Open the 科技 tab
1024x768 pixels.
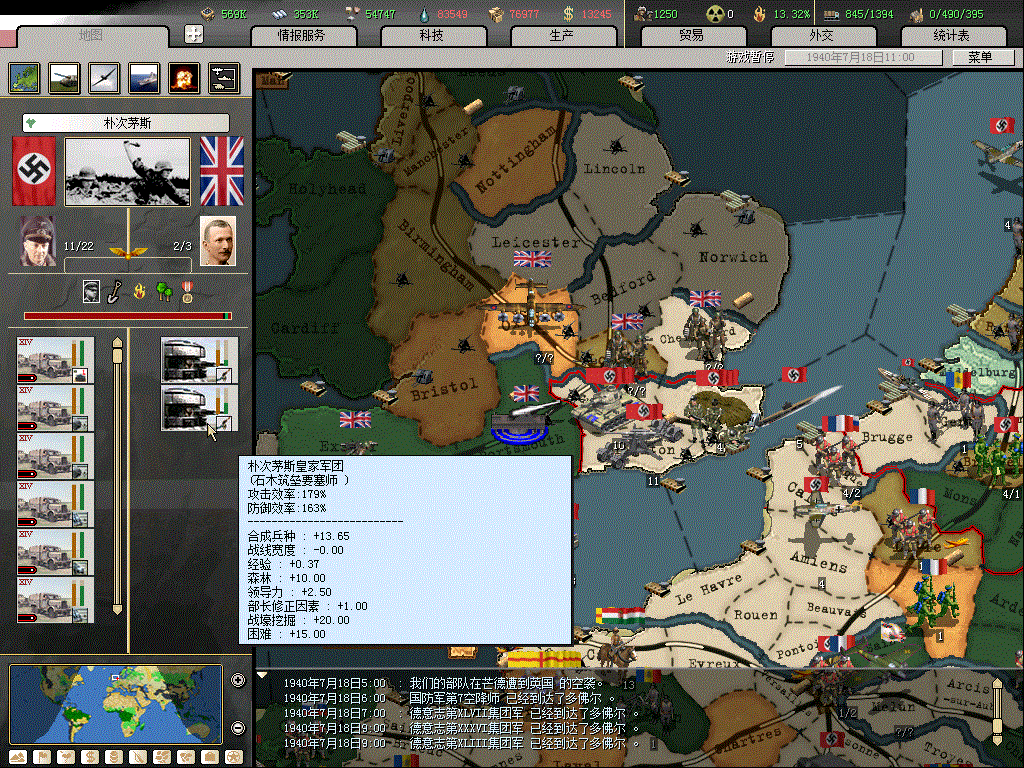point(432,35)
